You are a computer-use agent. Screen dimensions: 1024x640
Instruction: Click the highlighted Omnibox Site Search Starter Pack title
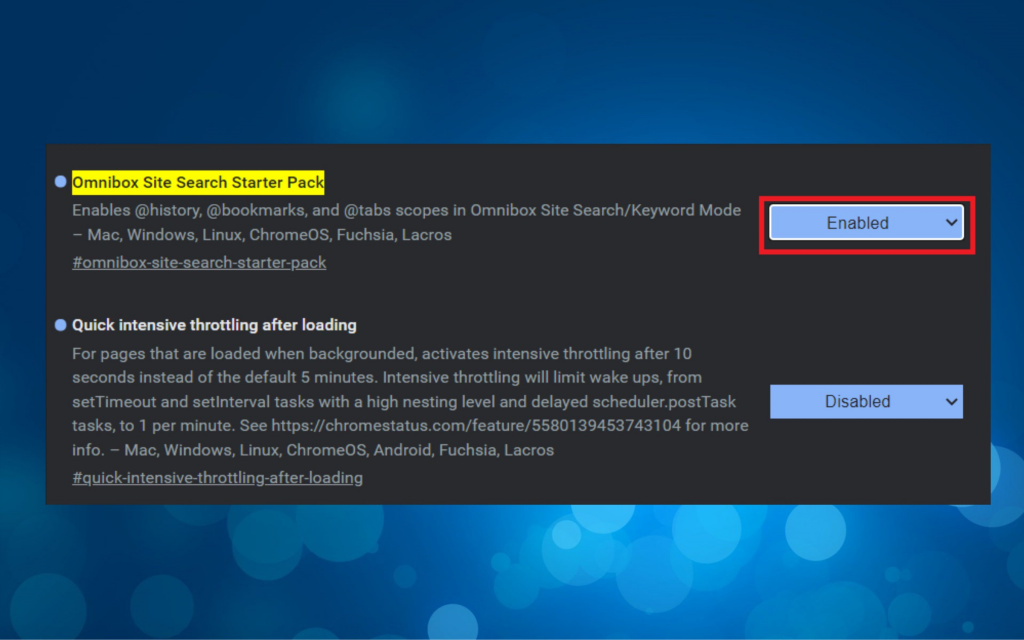pos(198,182)
